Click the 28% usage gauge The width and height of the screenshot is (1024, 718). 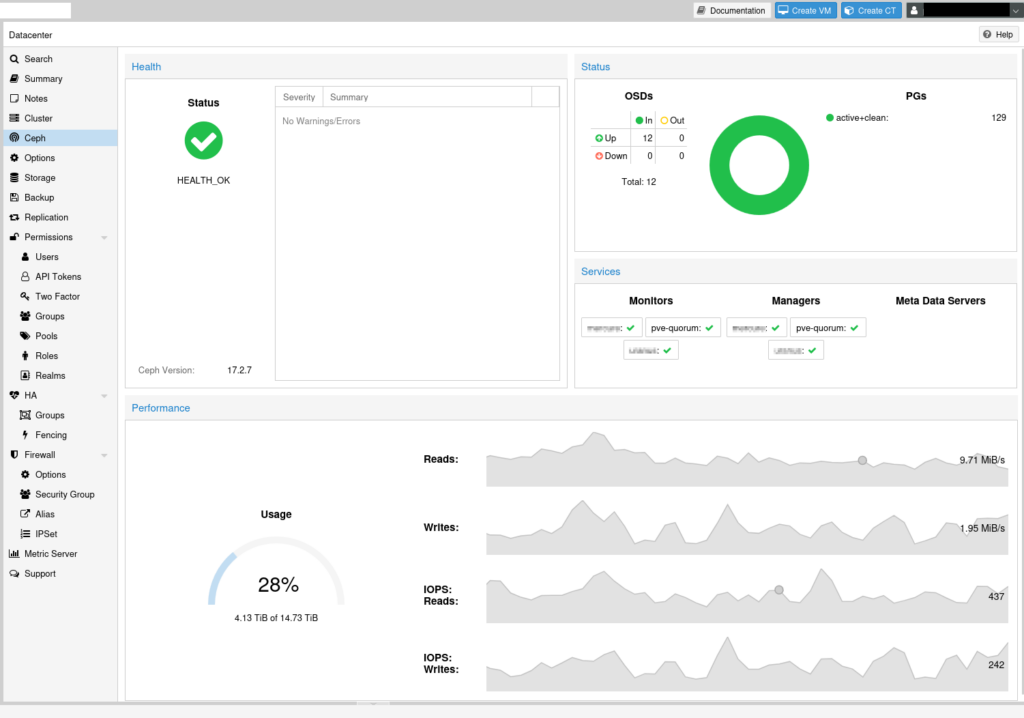tap(276, 583)
